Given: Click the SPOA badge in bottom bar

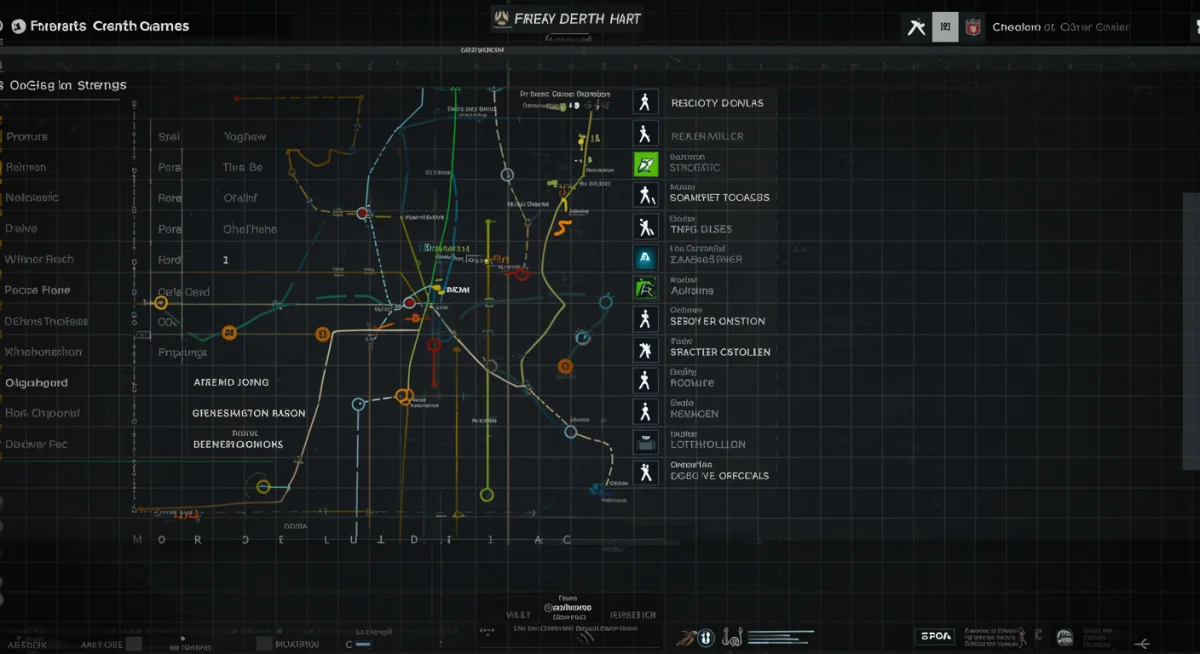Looking at the screenshot, I should click(934, 636).
